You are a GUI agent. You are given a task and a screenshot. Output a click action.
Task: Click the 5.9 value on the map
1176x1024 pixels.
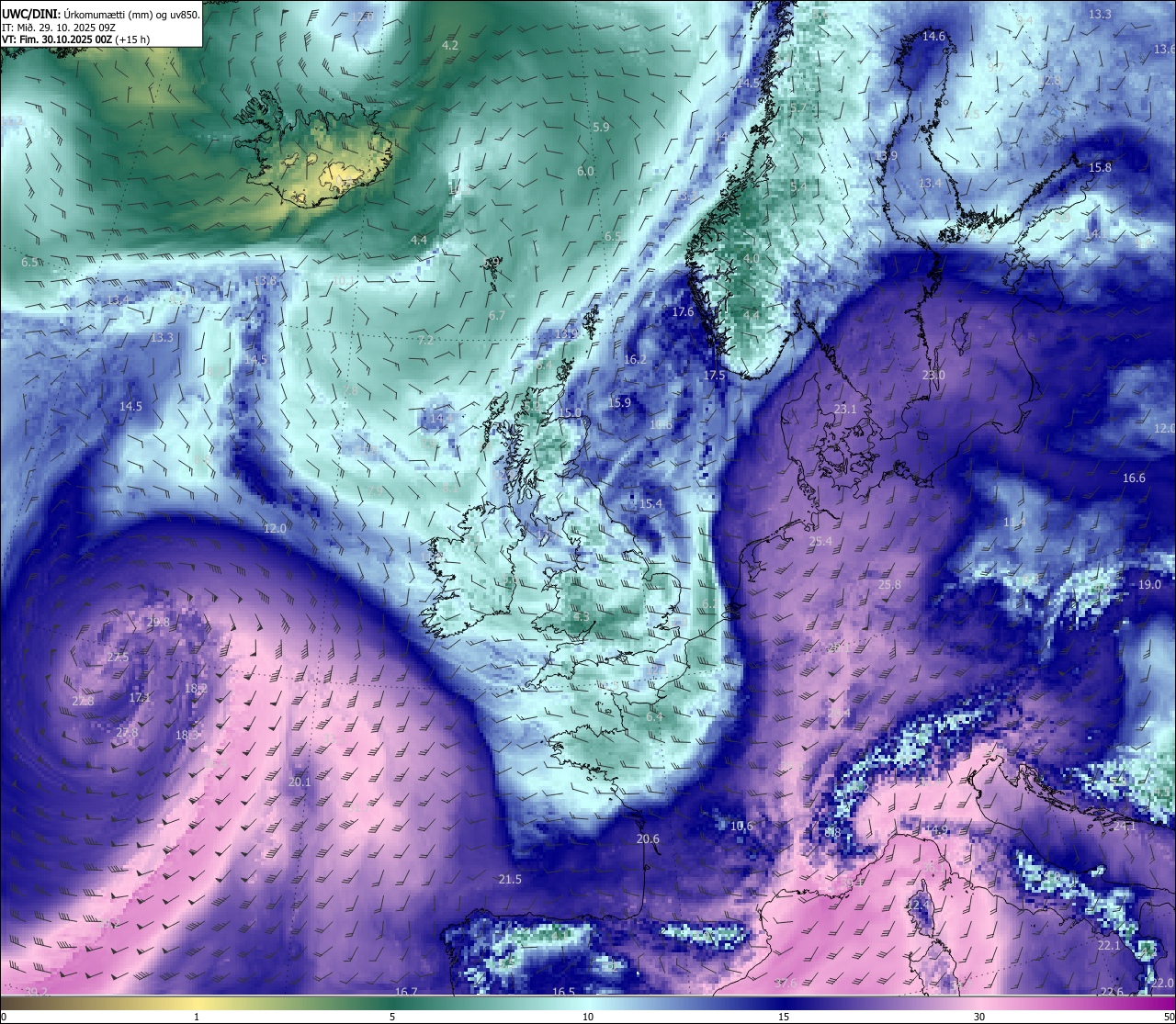601,127
